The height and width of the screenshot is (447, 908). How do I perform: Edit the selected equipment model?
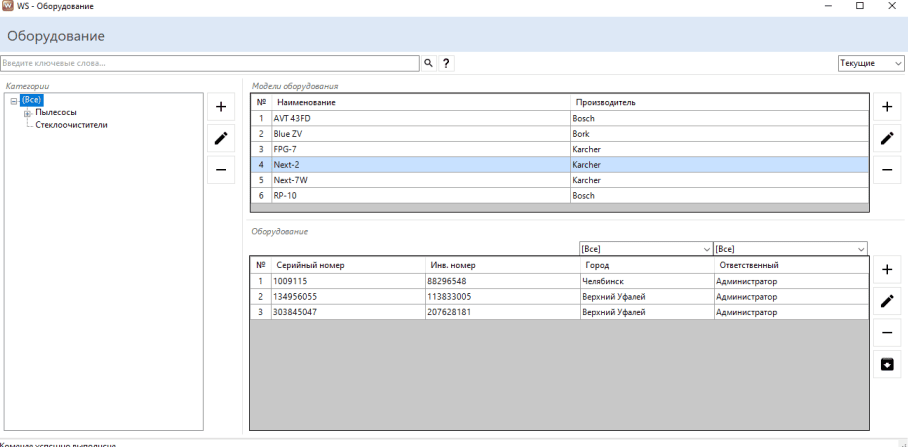(886, 138)
